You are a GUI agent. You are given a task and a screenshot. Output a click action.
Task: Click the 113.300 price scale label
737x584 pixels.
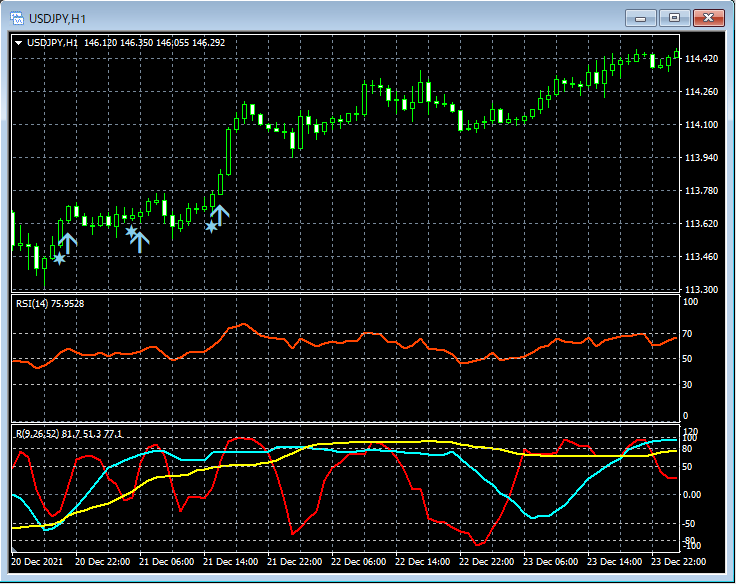click(700, 290)
